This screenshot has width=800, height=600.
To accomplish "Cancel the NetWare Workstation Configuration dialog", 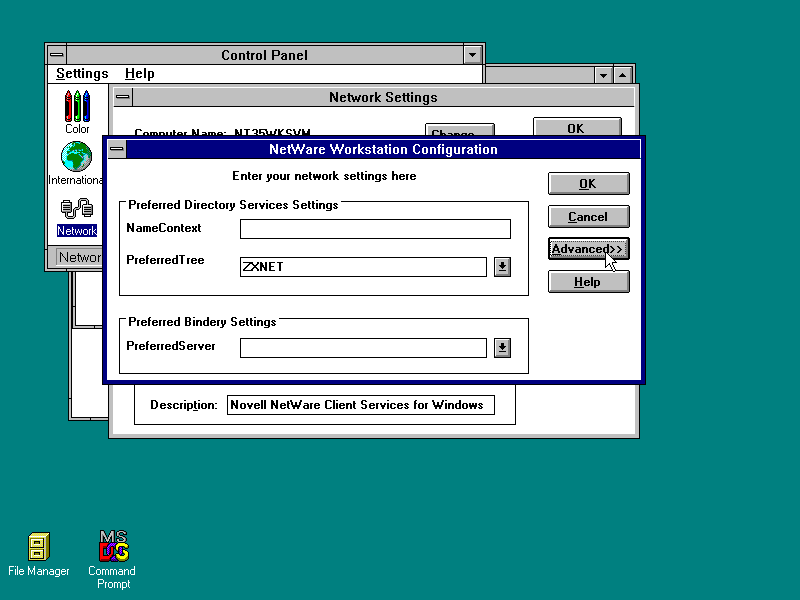I will pyautogui.click(x=589, y=217).
